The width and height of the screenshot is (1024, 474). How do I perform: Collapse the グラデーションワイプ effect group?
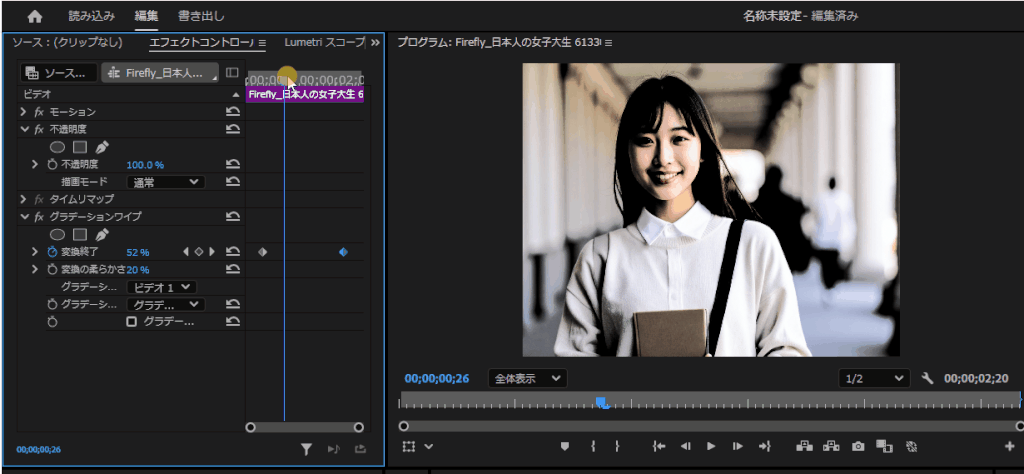coord(24,216)
